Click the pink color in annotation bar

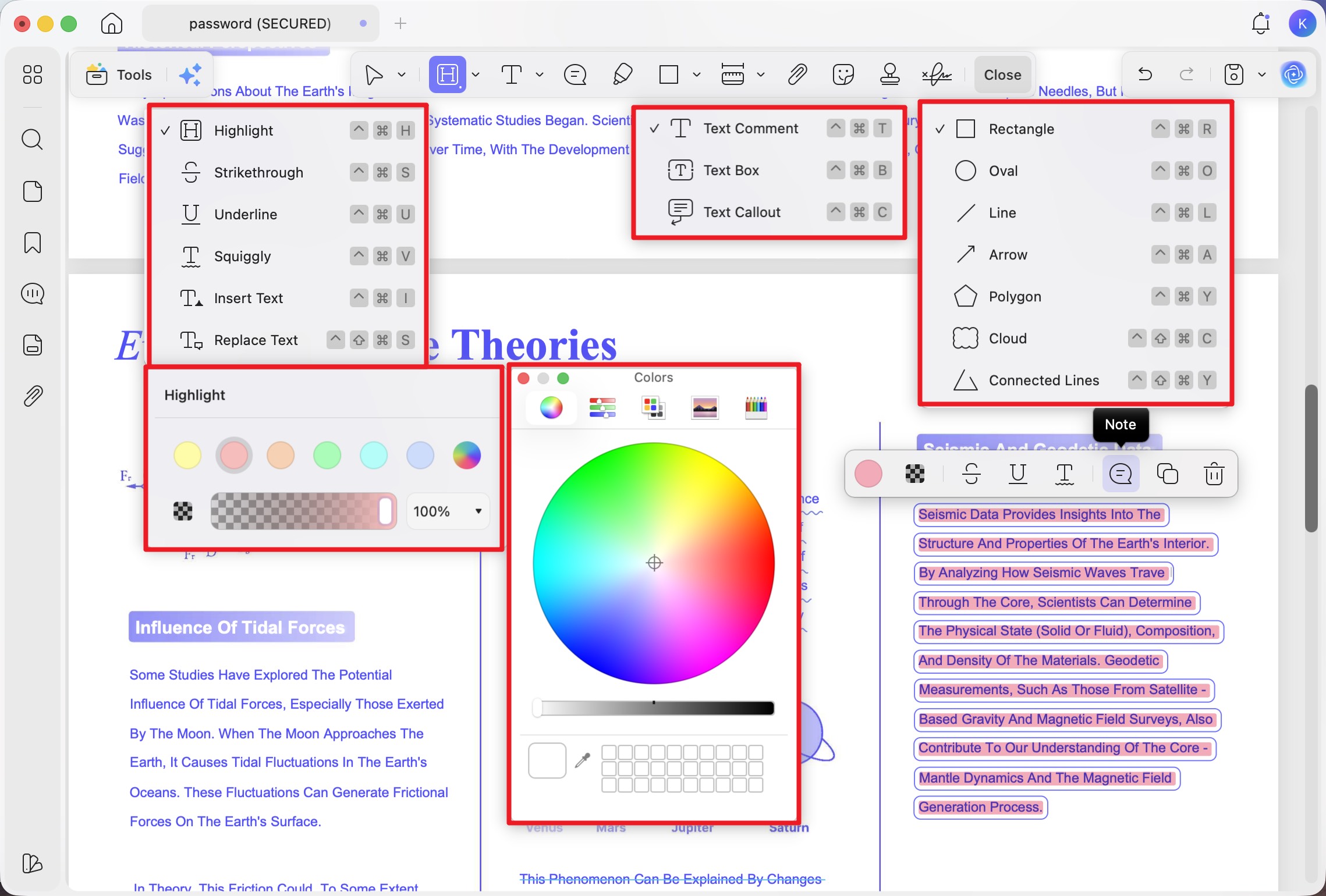tap(868, 474)
